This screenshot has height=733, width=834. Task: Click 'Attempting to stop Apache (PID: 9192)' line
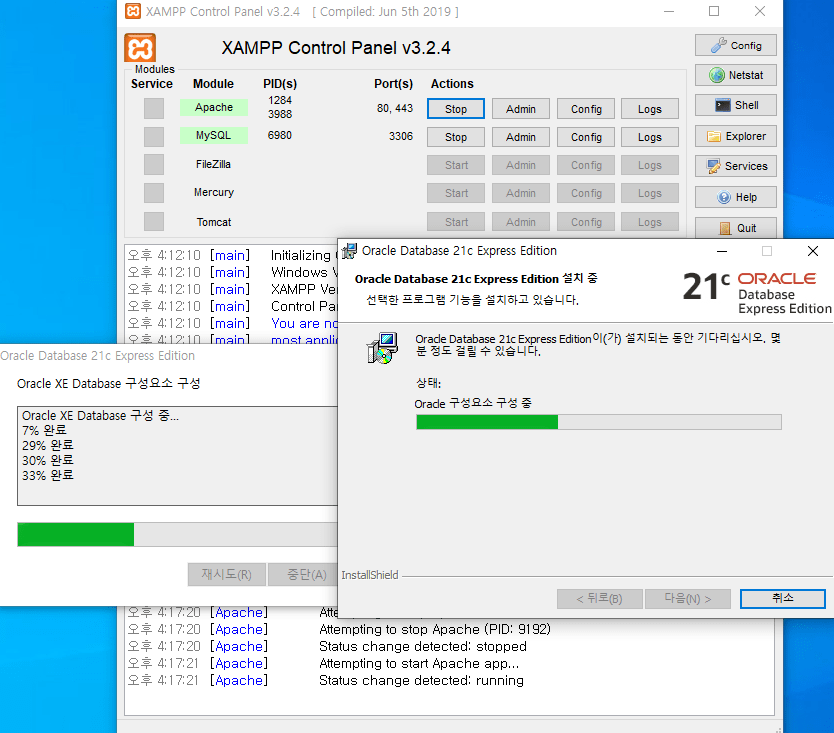point(435,629)
